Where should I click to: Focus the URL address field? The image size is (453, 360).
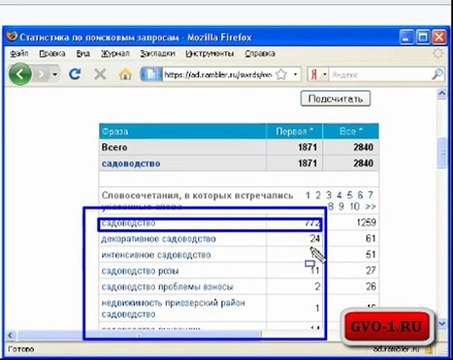218,75
